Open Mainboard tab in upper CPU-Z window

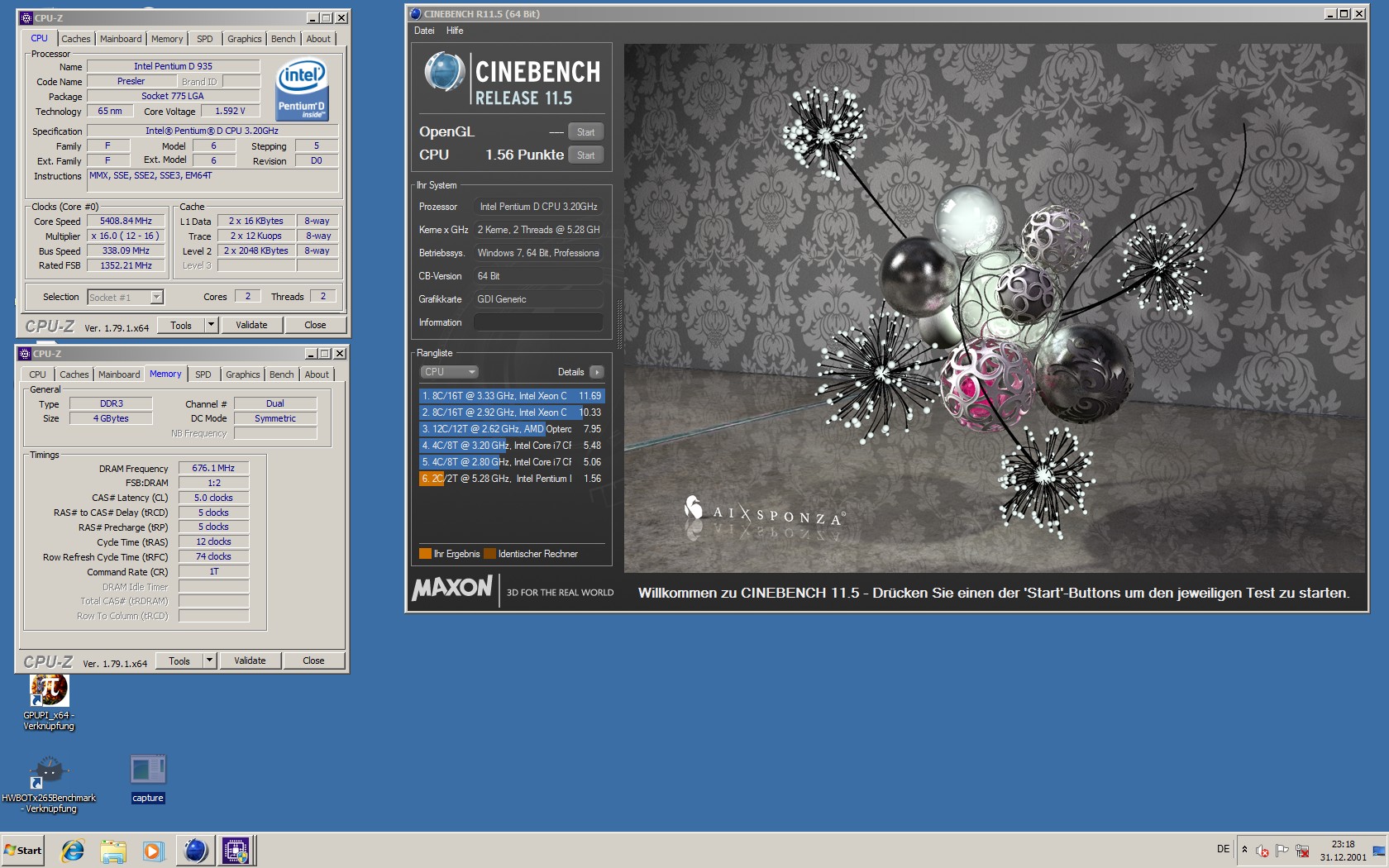[x=121, y=39]
